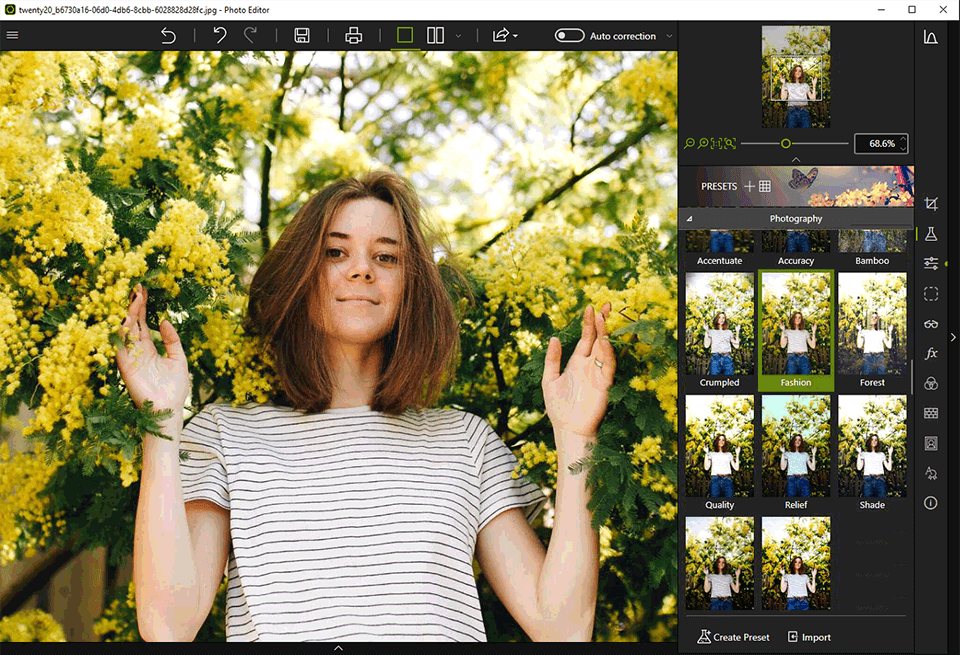
Task: Expand the Auto correction options dropdown
Action: (x=669, y=36)
